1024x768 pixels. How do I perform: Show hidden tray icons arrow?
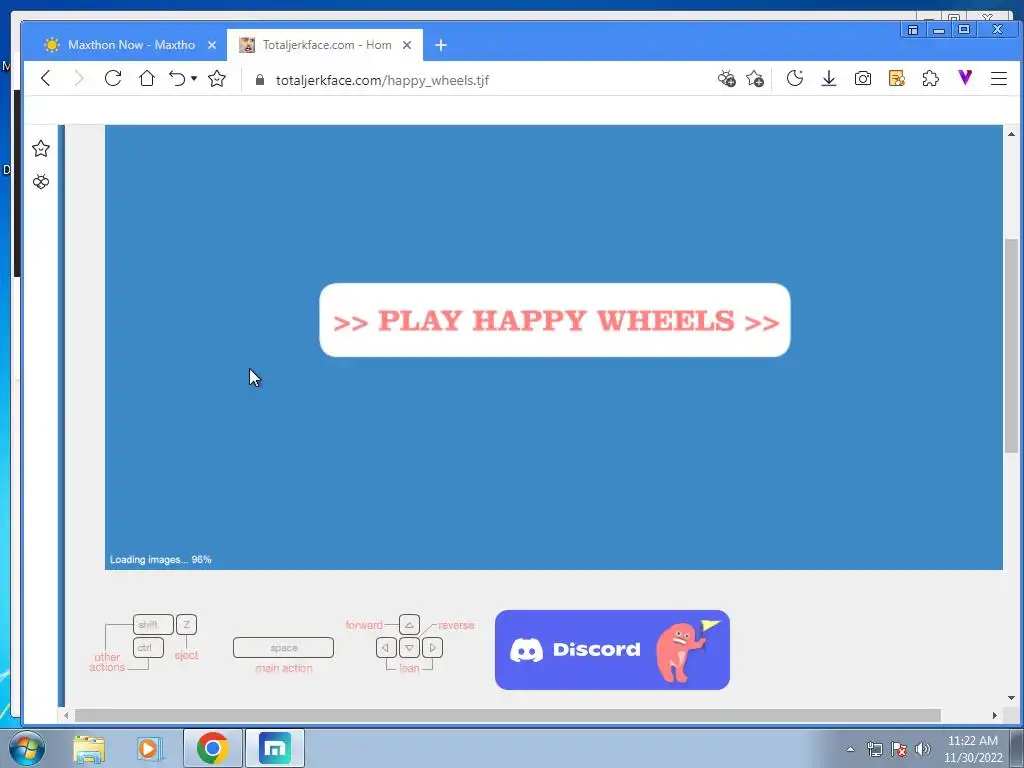tap(850, 749)
